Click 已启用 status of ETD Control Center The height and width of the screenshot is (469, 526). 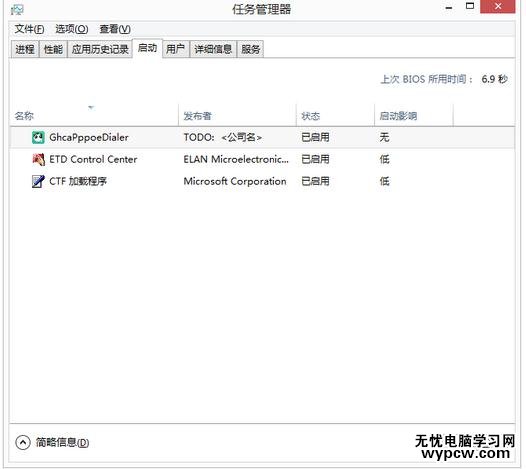pos(315,159)
